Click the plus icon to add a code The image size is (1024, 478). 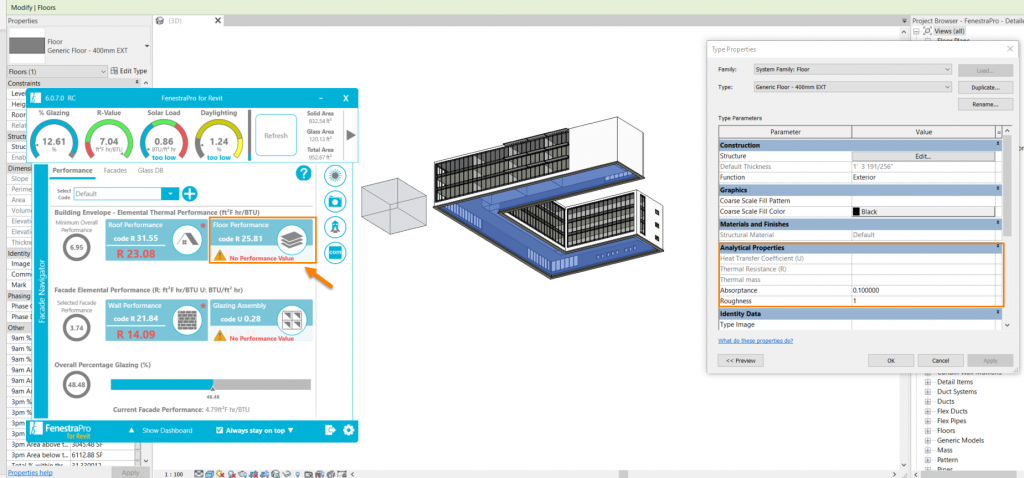(189, 193)
